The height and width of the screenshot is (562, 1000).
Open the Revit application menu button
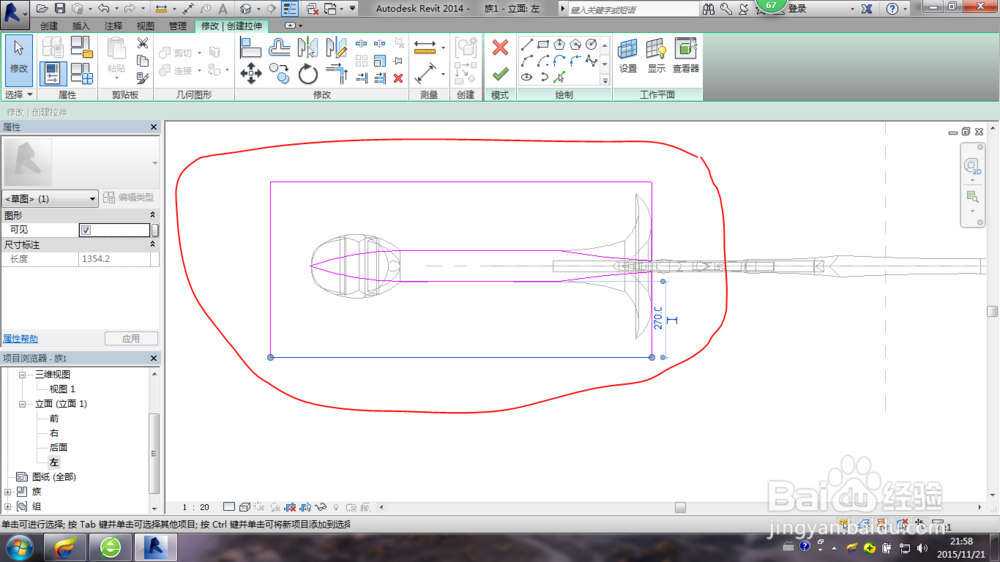(14, 12)
